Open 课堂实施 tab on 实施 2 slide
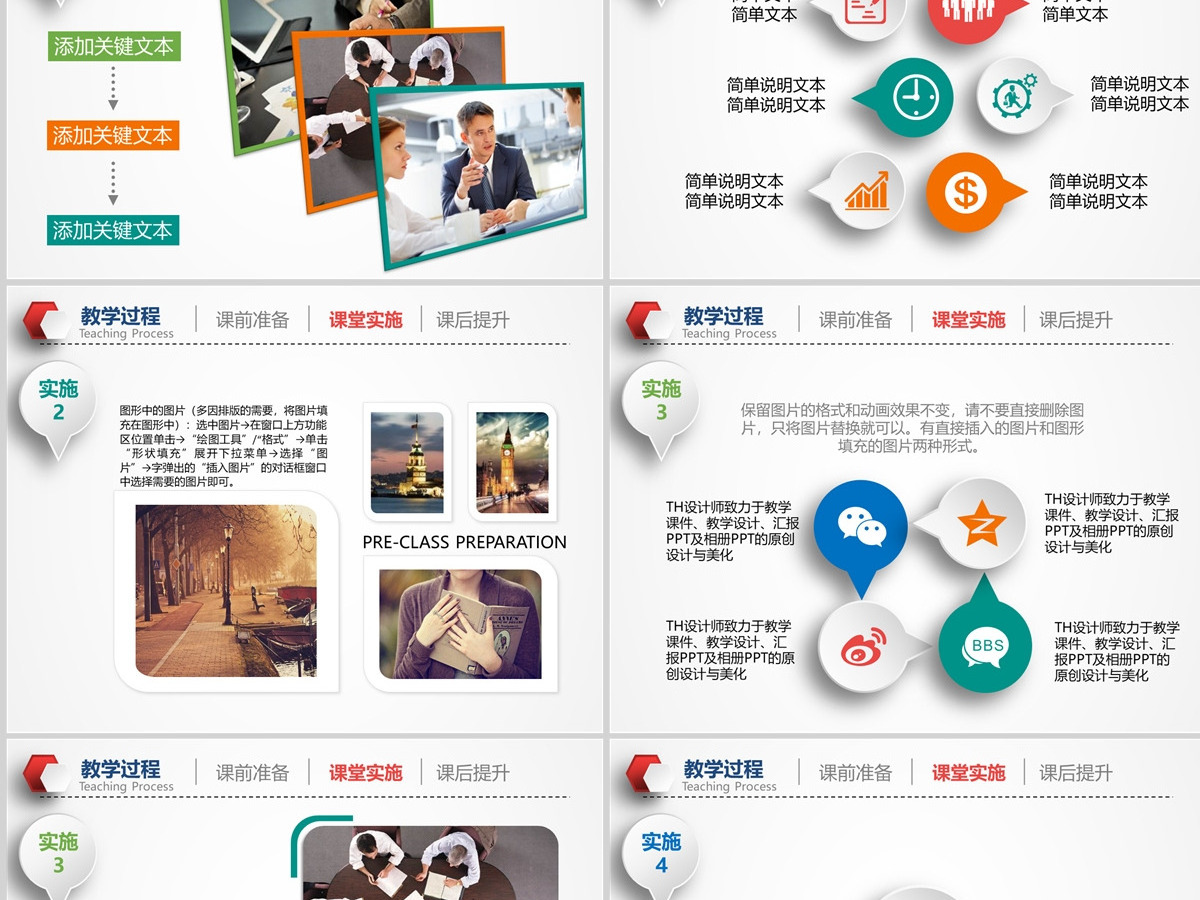 click(x=366, y=320)
